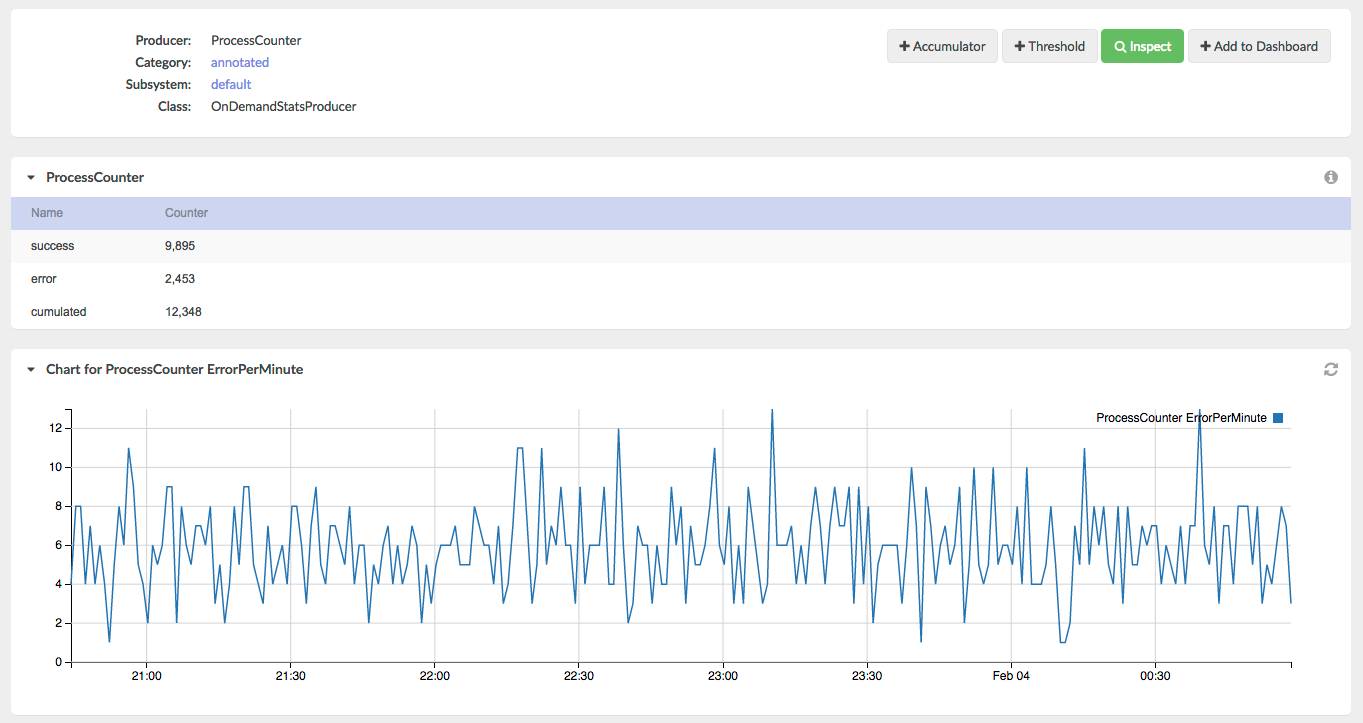The height and width of the screenshot is (723, 1363).
Task: Open the annotated category link
Action: pos(240,62)
